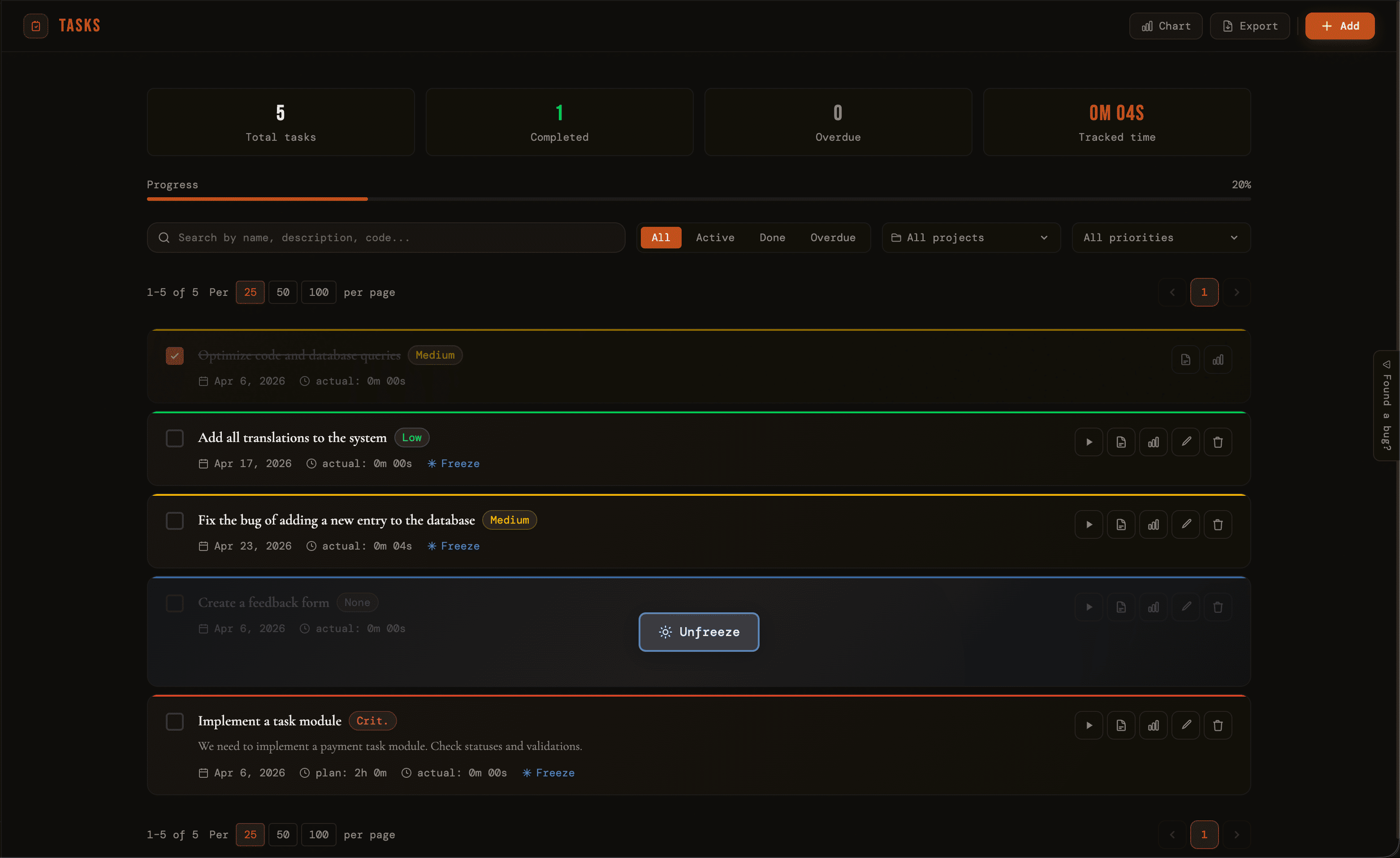Click the Crit. priority badge
Screen dimensions: 1400x858
click(x=373, y=721)
